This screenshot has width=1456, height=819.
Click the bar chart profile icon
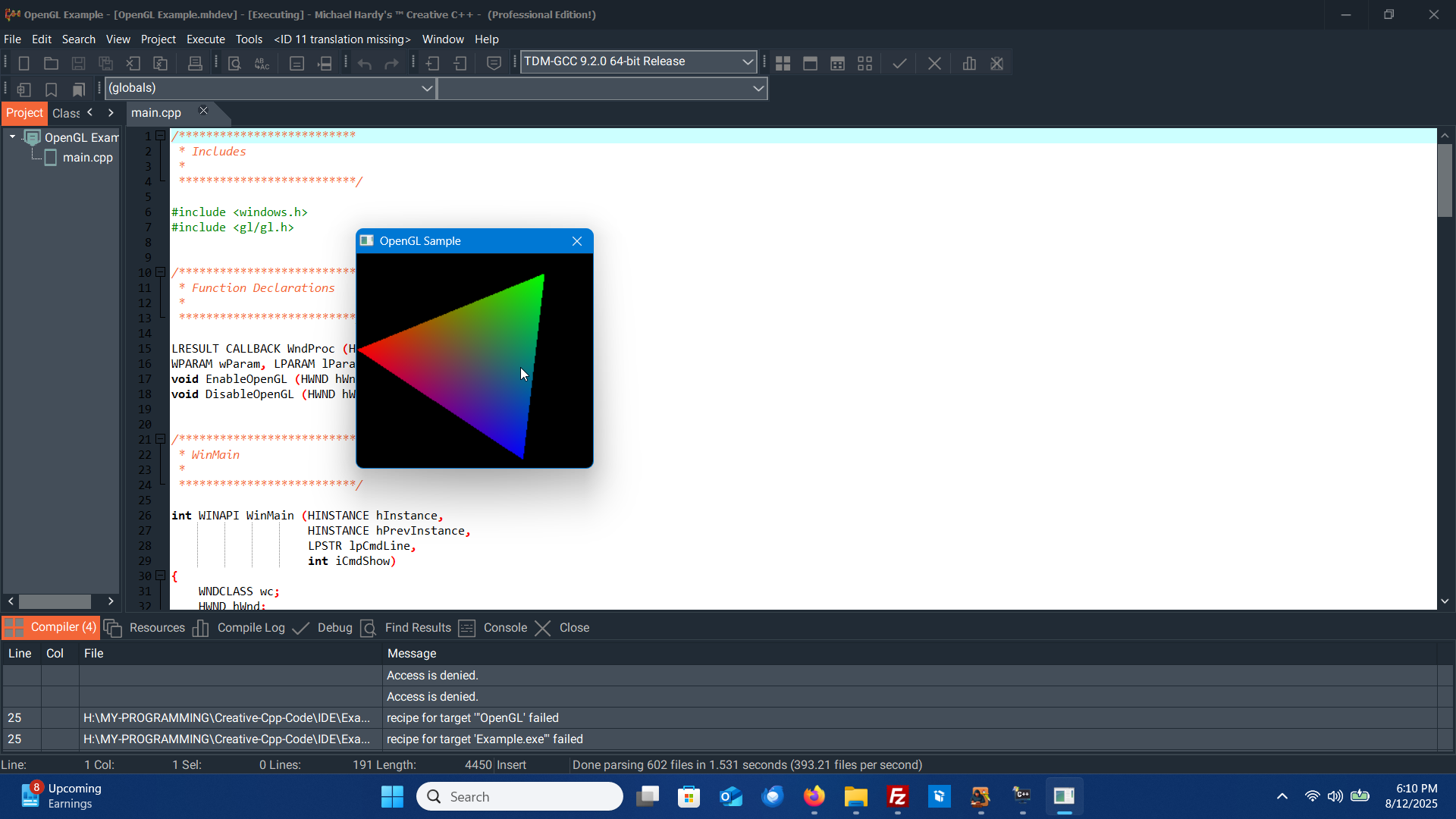click(969, 64)
